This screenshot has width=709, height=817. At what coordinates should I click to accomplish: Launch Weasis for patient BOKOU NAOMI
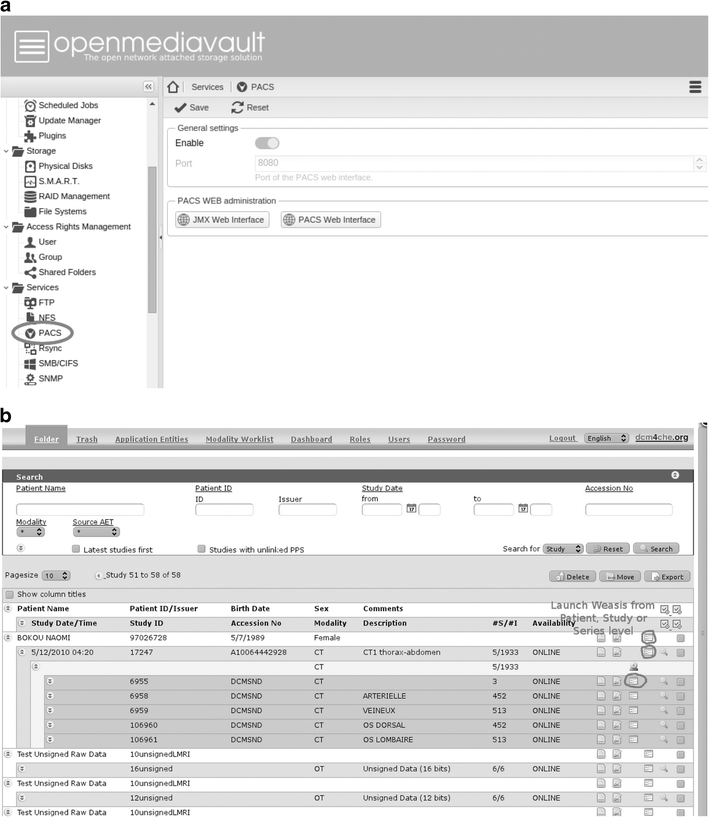coord(648,637)
